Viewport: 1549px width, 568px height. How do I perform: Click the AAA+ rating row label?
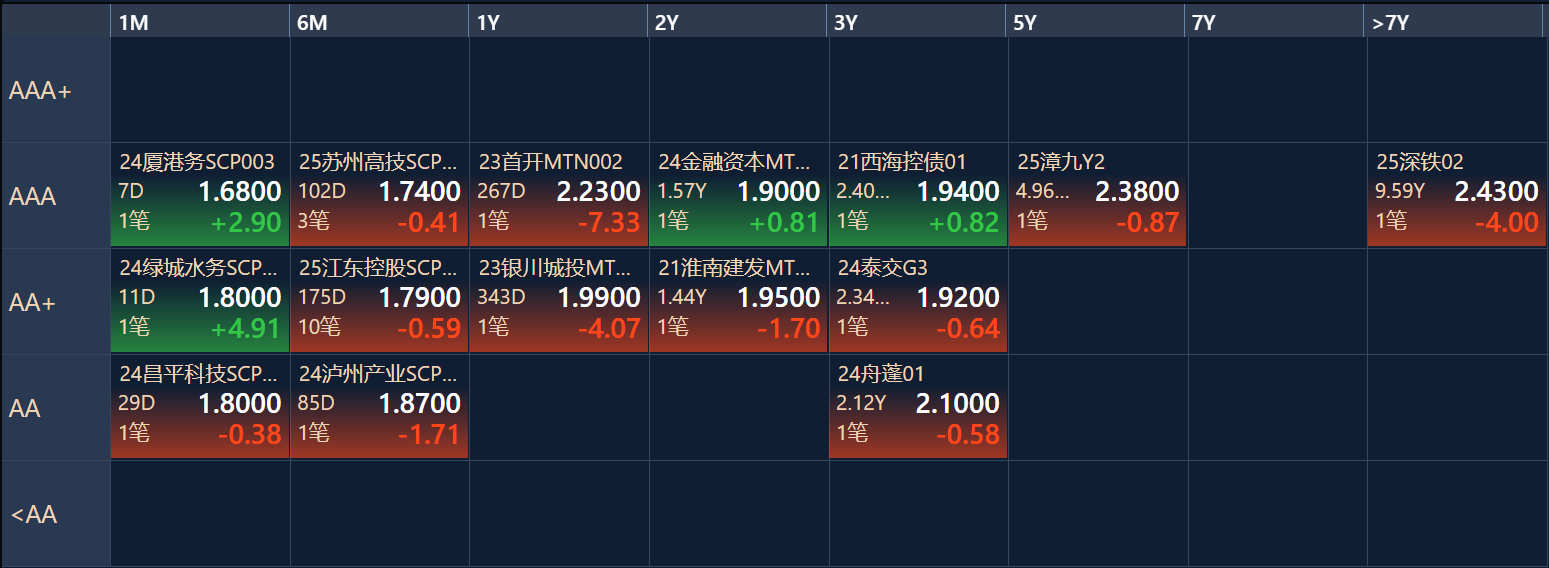pyautogui.click(x=56, y=90)
